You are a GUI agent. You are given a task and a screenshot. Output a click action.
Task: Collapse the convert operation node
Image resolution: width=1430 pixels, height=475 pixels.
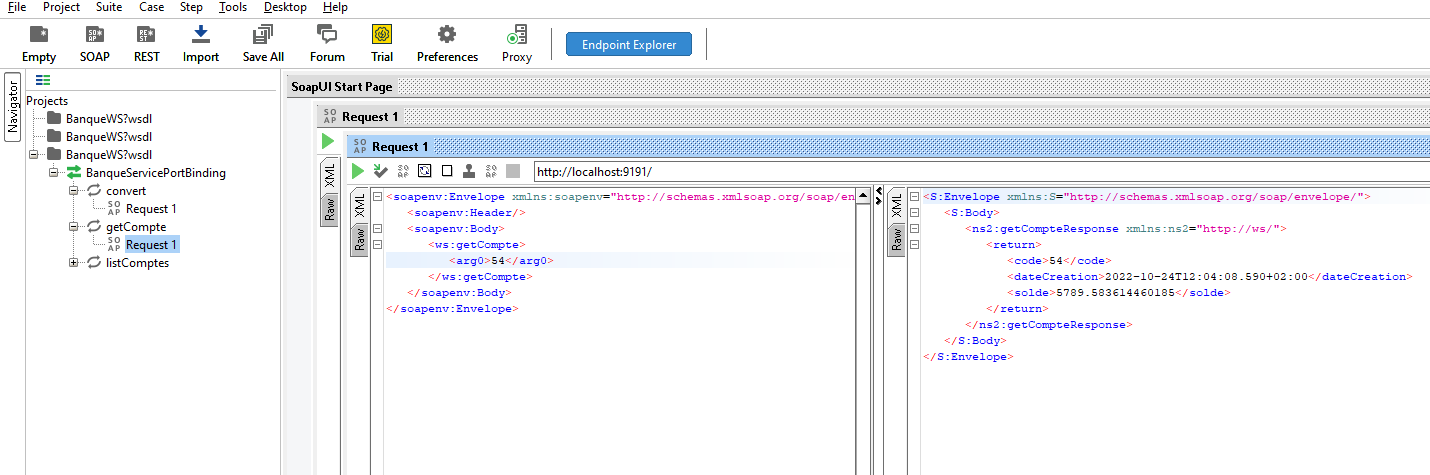74,191
